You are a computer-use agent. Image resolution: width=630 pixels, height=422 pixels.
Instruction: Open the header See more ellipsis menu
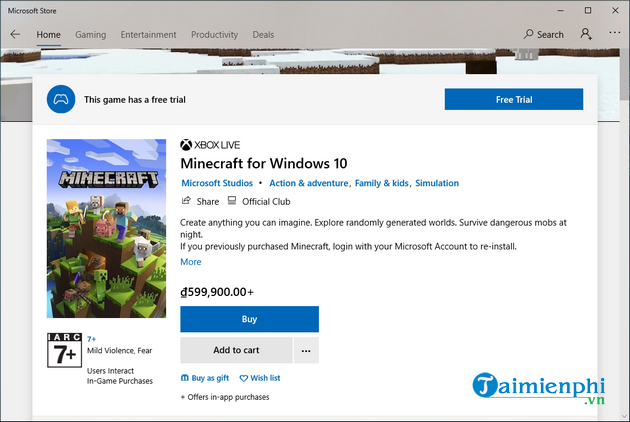tap(615, 33)
